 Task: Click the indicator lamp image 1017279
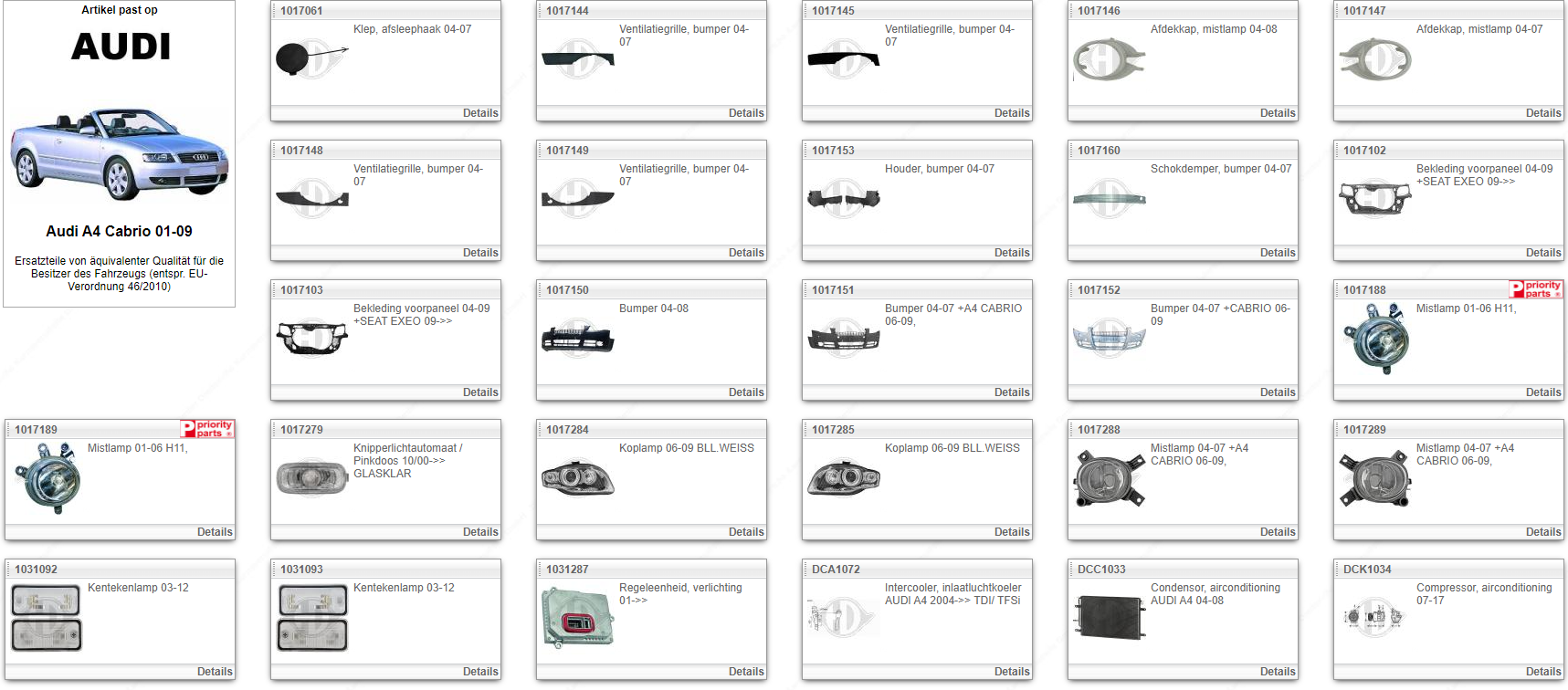coord(311,477)
